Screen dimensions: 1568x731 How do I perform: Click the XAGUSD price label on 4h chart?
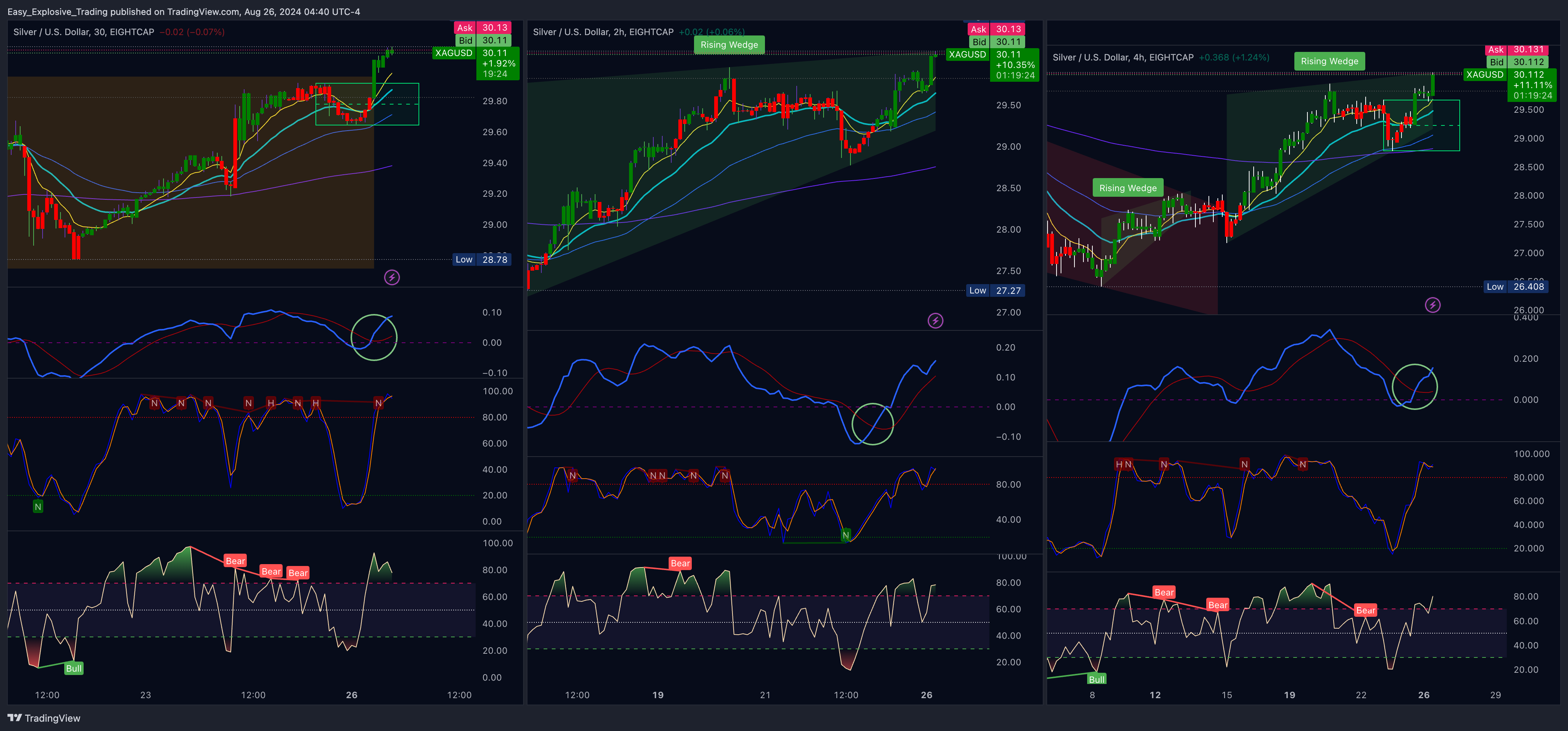1485,74
